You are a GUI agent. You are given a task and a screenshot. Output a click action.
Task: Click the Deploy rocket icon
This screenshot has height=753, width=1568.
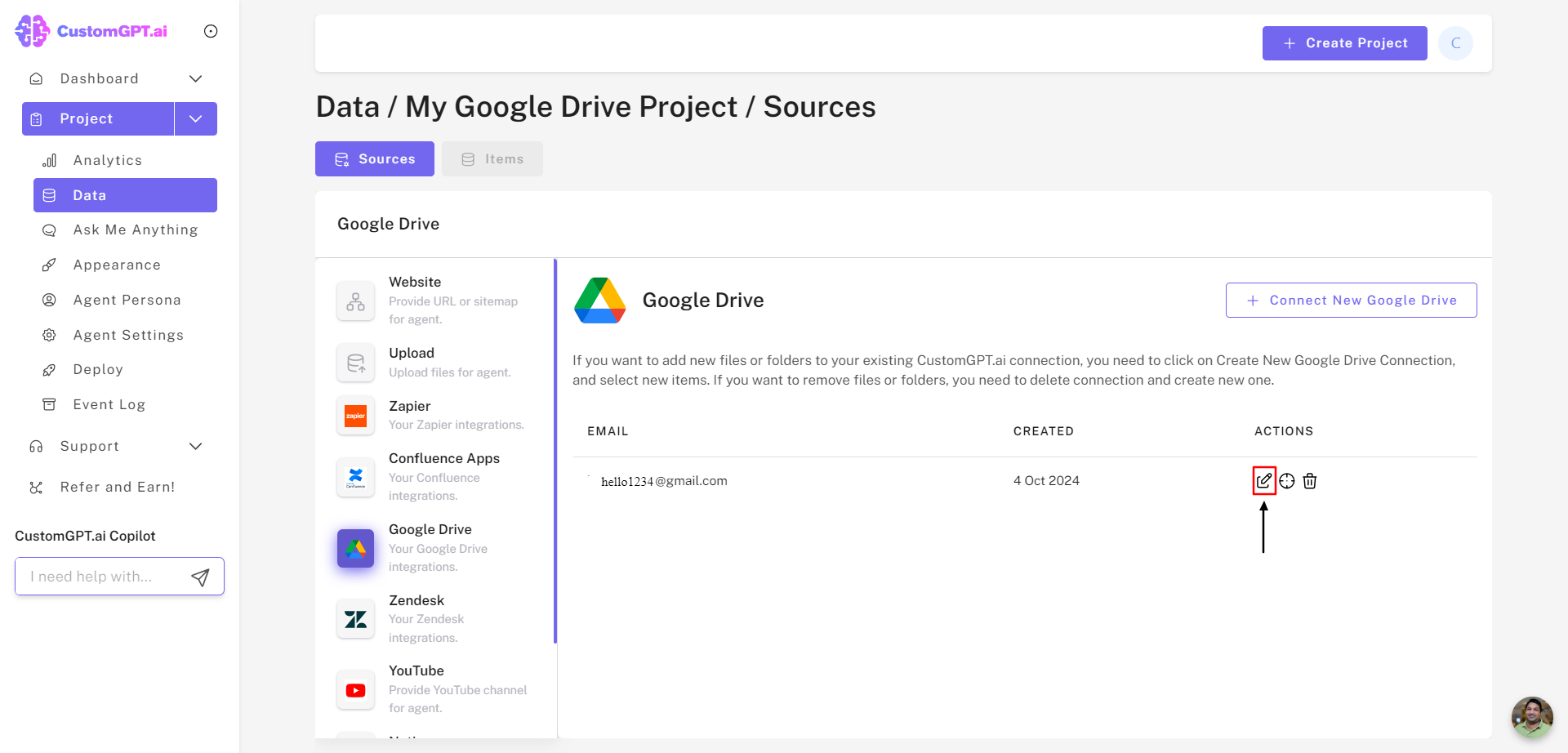(x=50, y=370)
